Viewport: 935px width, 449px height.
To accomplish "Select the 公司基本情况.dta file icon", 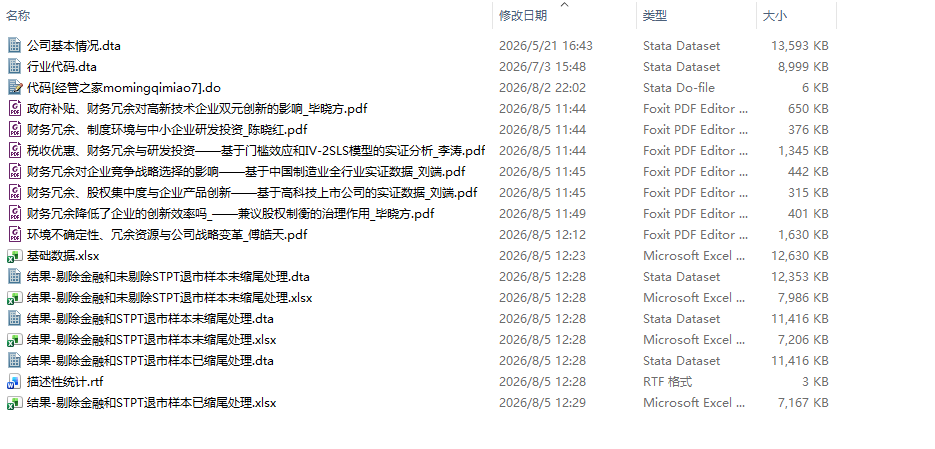I will pos(15,45).
